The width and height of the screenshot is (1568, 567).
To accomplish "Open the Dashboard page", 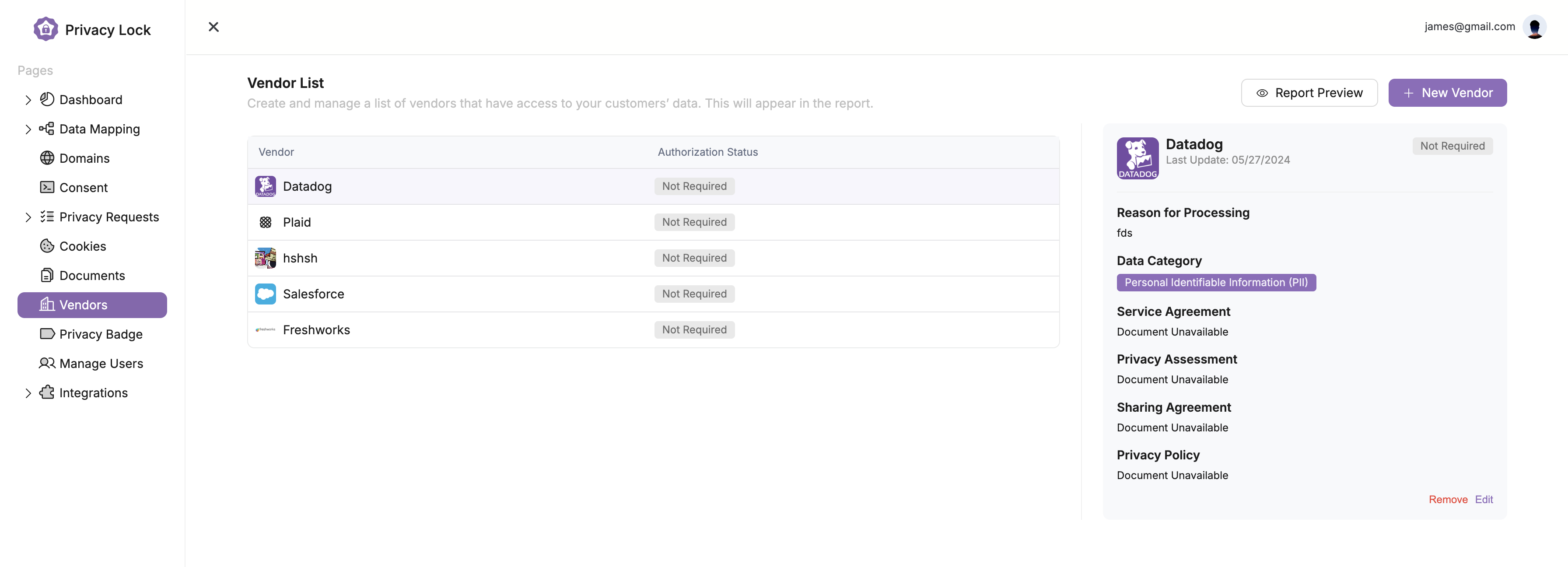I will [91, 100].
